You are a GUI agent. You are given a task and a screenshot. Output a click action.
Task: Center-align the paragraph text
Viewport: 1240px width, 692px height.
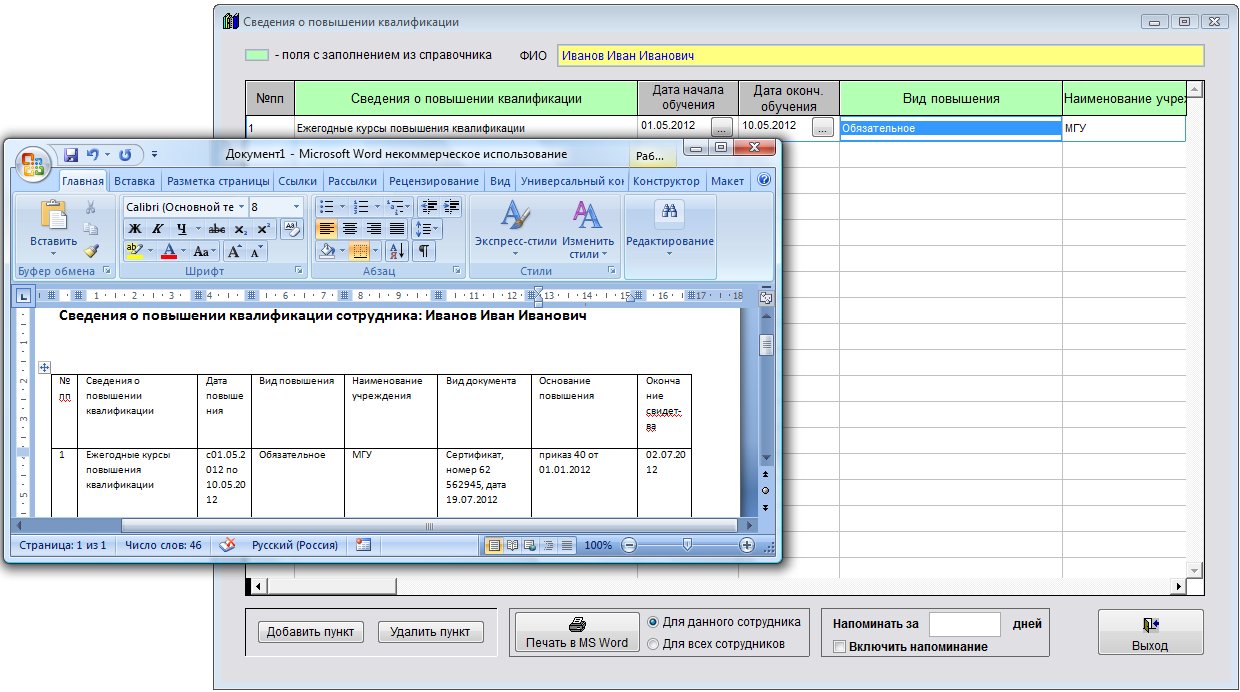click(349, 229)
